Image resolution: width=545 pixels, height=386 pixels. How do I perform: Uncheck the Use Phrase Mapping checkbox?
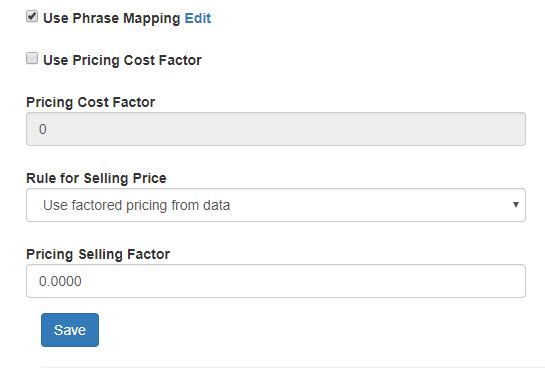coord(32,16)
